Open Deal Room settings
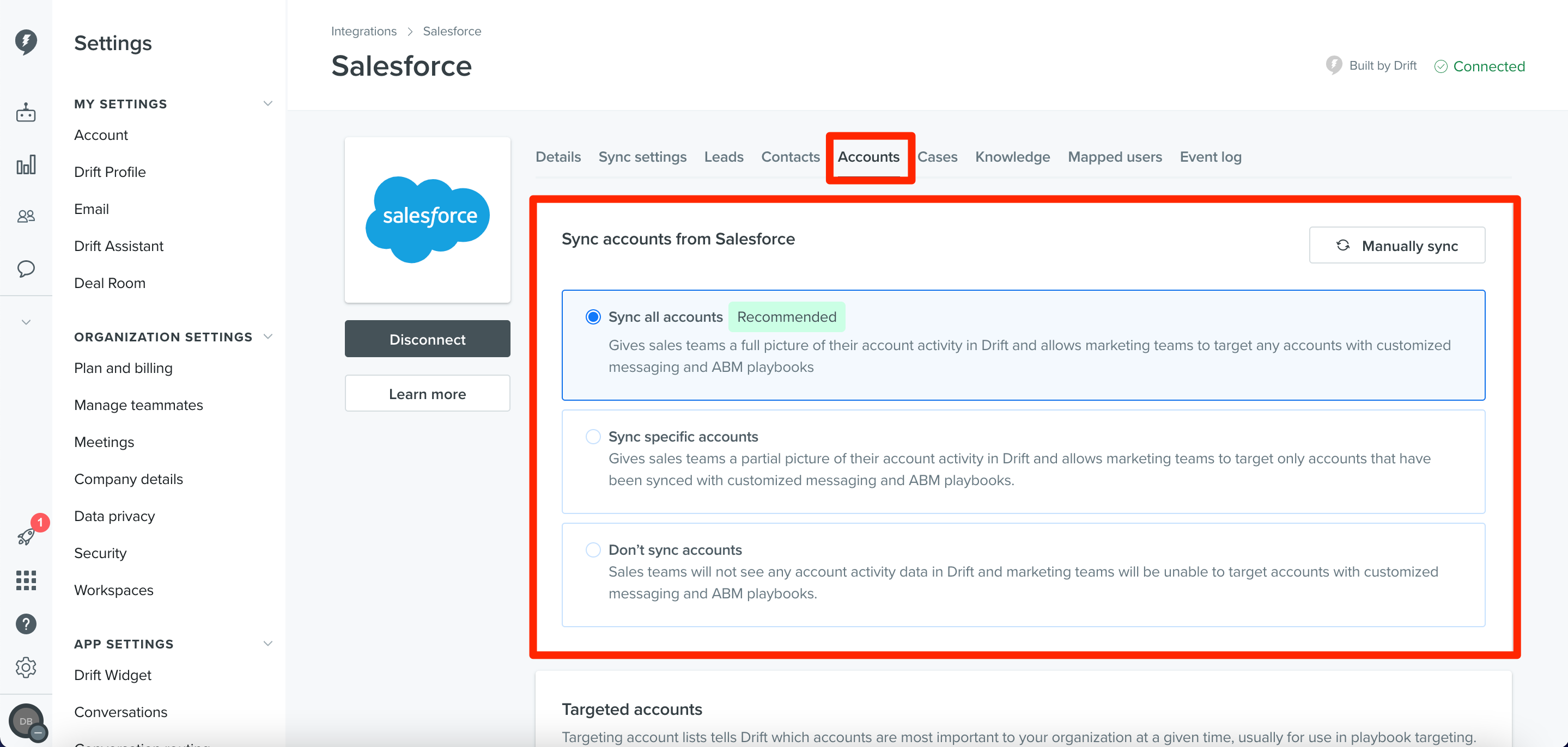This screenshot has width=1568, height=747. point(110,283)
